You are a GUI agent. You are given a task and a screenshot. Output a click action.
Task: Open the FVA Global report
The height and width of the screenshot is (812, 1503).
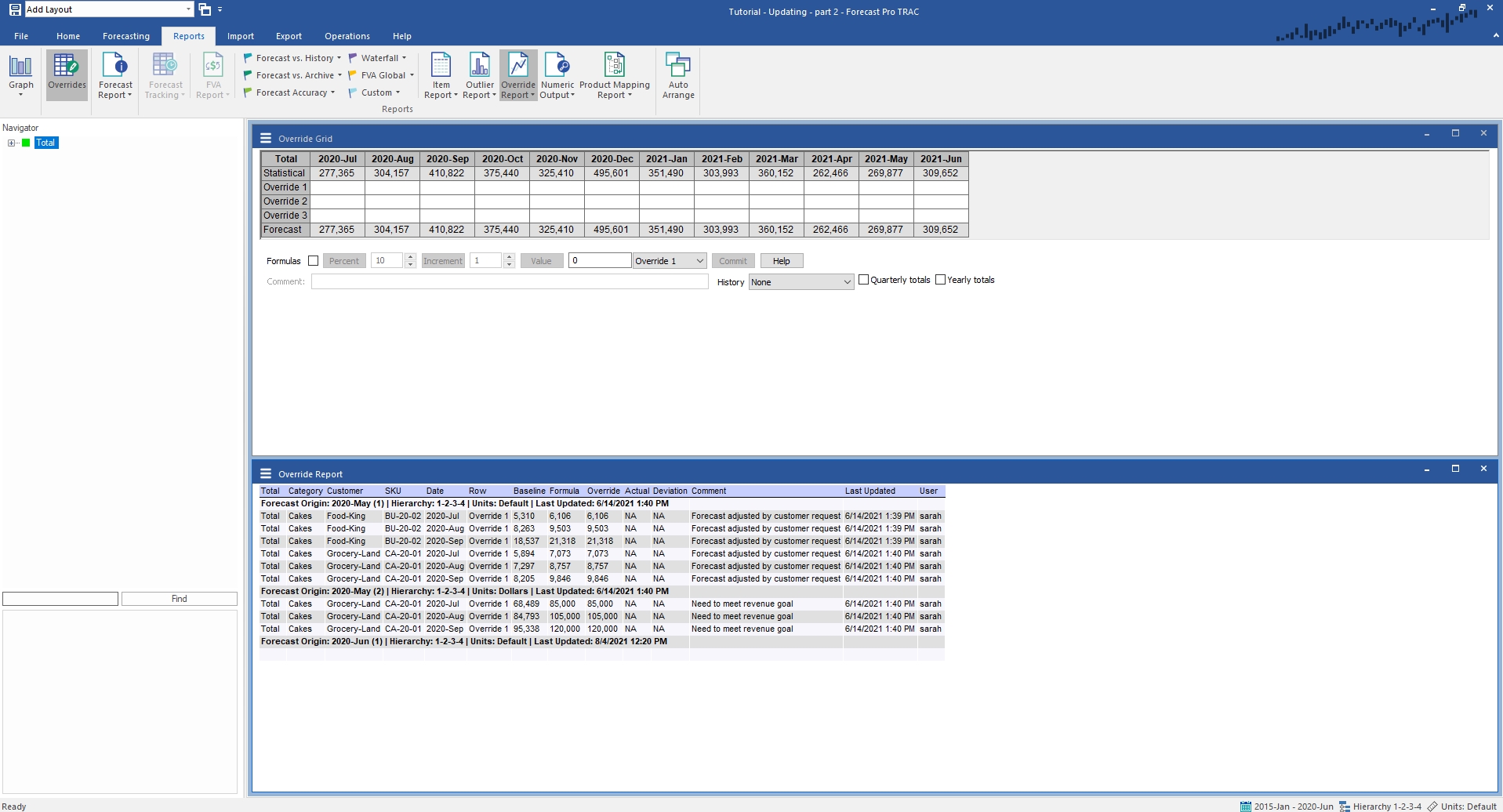[x=381, y=75]
